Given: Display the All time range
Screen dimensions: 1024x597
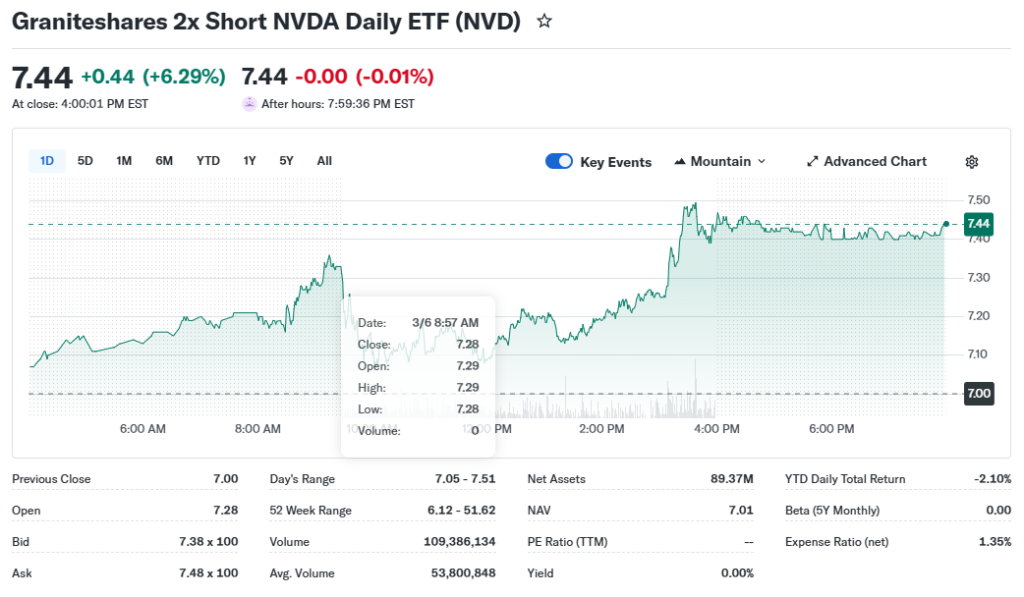Looking at the screenshot, I should tap(324, 161).
